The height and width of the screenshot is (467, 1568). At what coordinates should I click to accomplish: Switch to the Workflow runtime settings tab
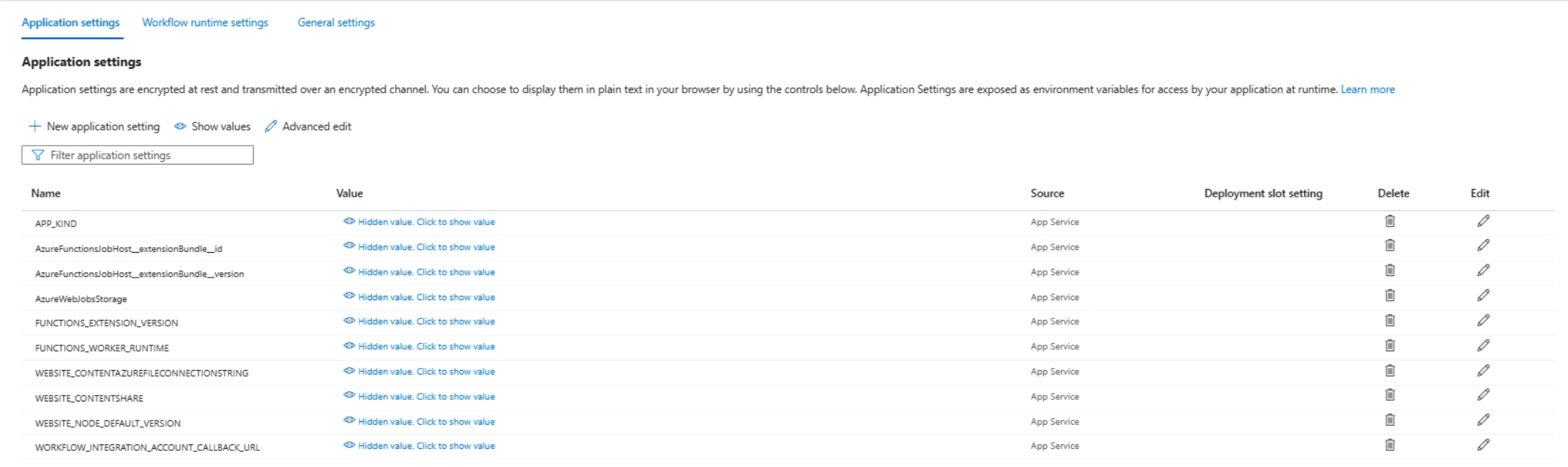click(205, 23)
